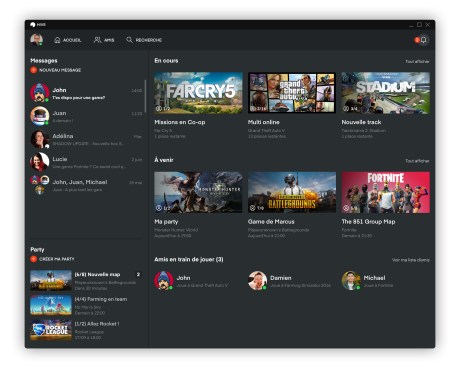Click the app logo in title bar
This screenshot has height=368, width=460.
coord(33,25)
